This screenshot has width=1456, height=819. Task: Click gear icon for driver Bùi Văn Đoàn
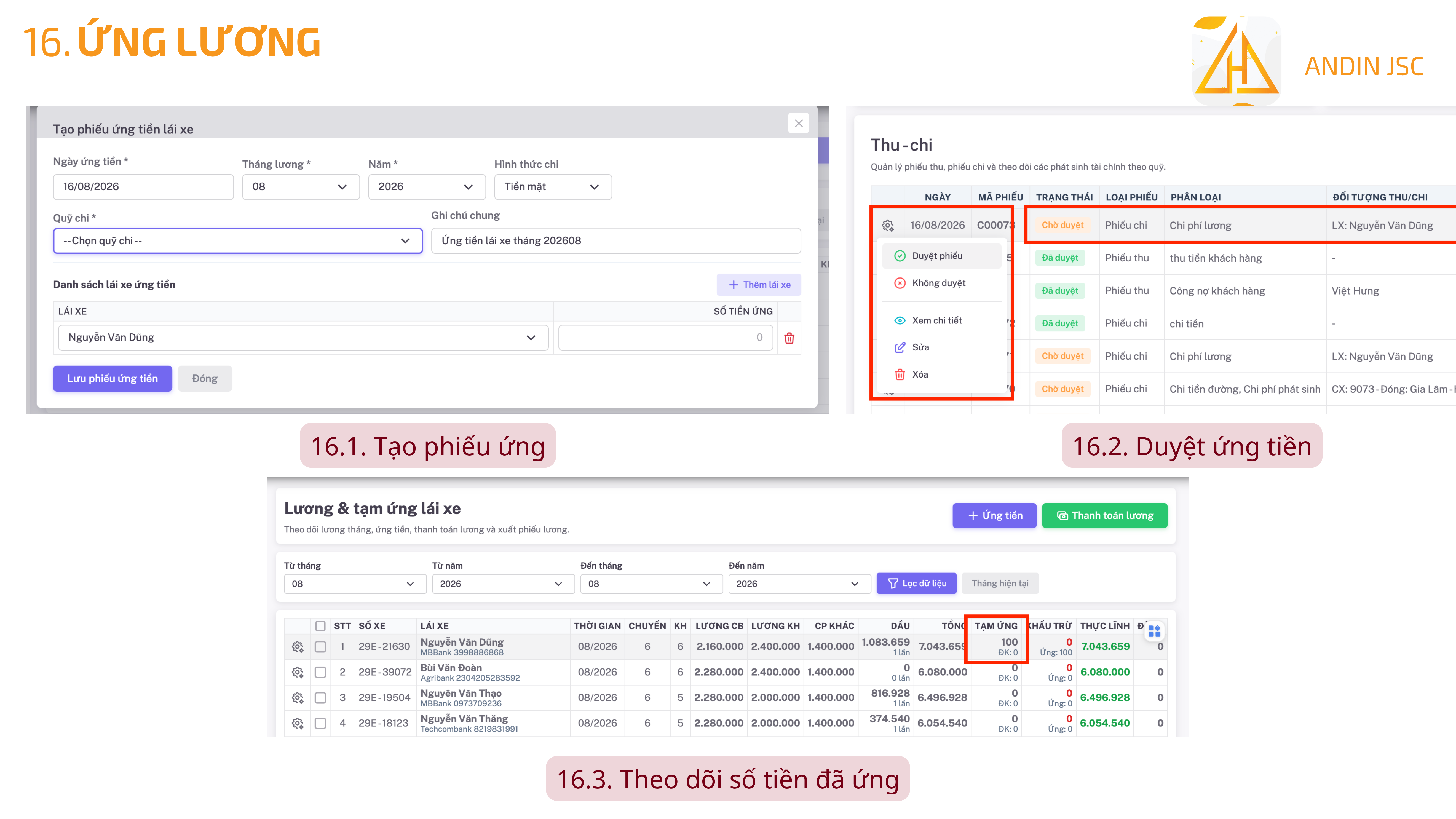[x=297, y=672]
